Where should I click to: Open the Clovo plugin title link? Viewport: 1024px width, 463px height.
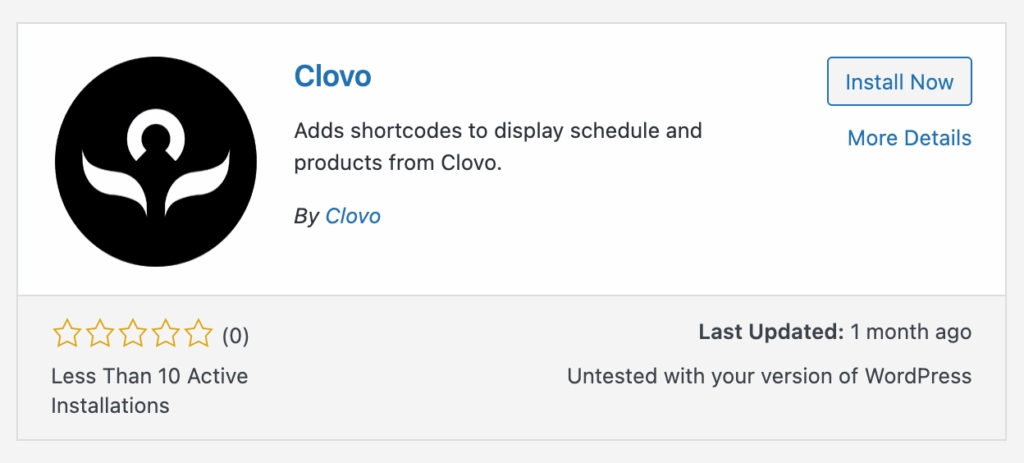[333, 77]
